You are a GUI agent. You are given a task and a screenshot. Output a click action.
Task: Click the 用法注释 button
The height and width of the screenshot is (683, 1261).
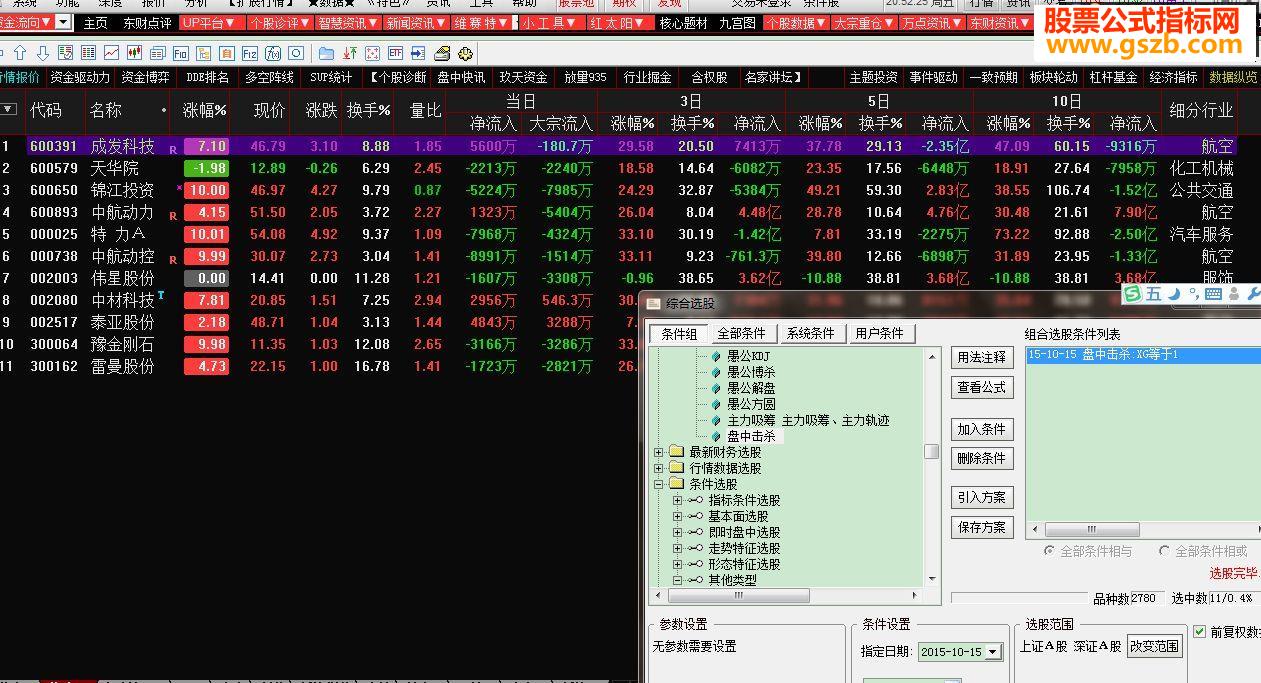pyautogui.click(x=981, y=357)
